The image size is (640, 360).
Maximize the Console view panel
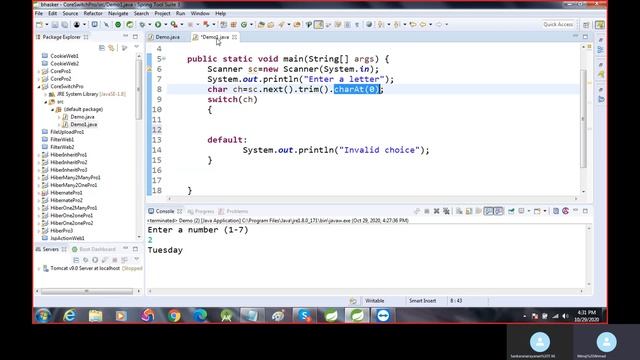click(x=585, y=211)
